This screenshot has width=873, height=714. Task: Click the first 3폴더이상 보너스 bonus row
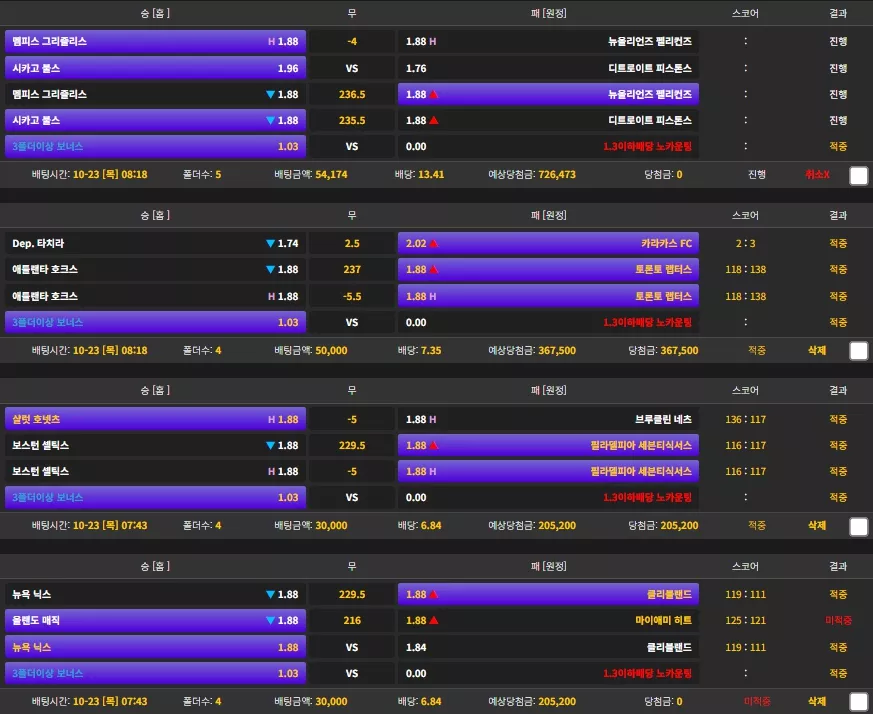coord(155,146)
